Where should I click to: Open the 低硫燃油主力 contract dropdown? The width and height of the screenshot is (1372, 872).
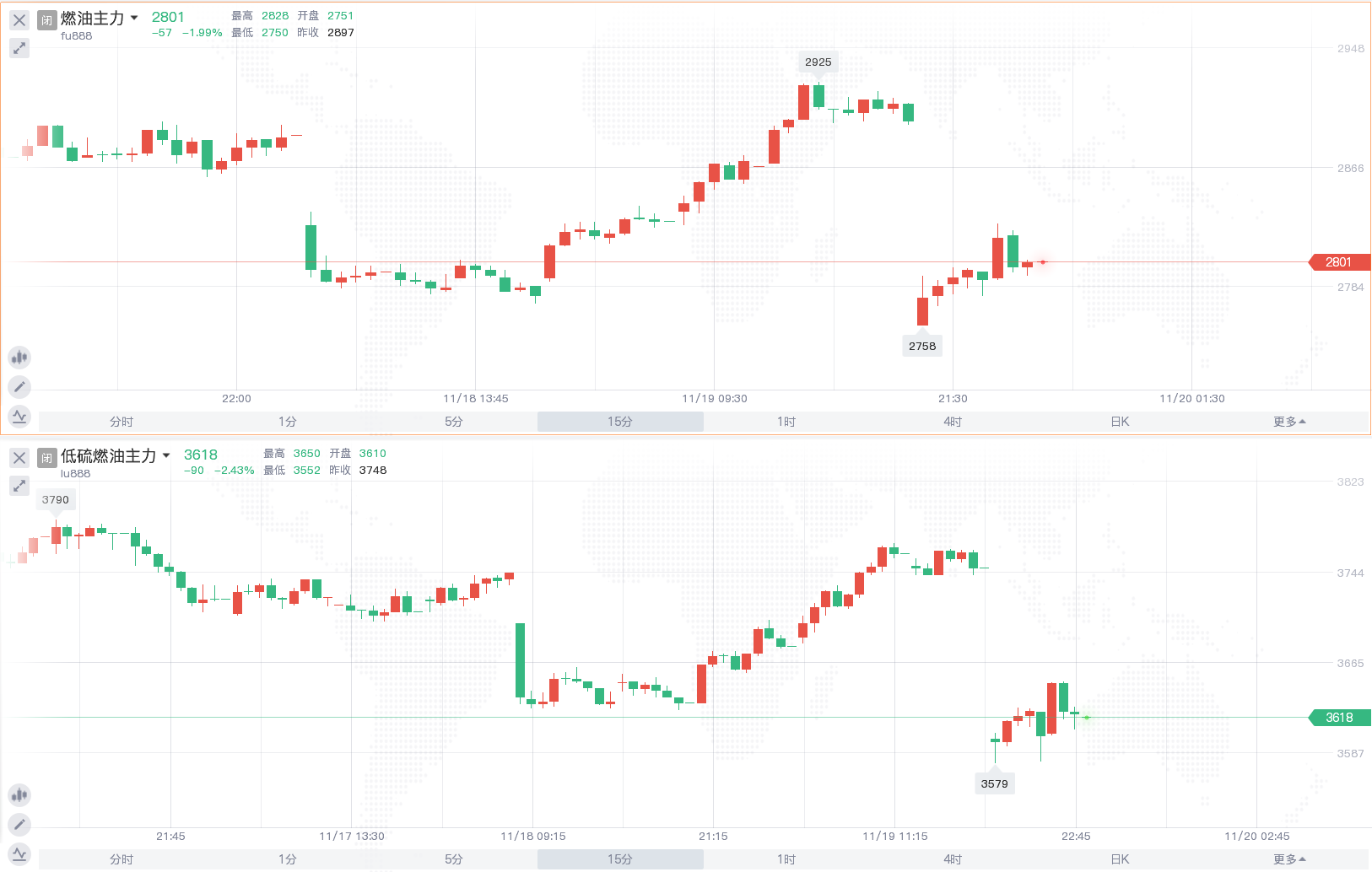(x=166, y=456)
